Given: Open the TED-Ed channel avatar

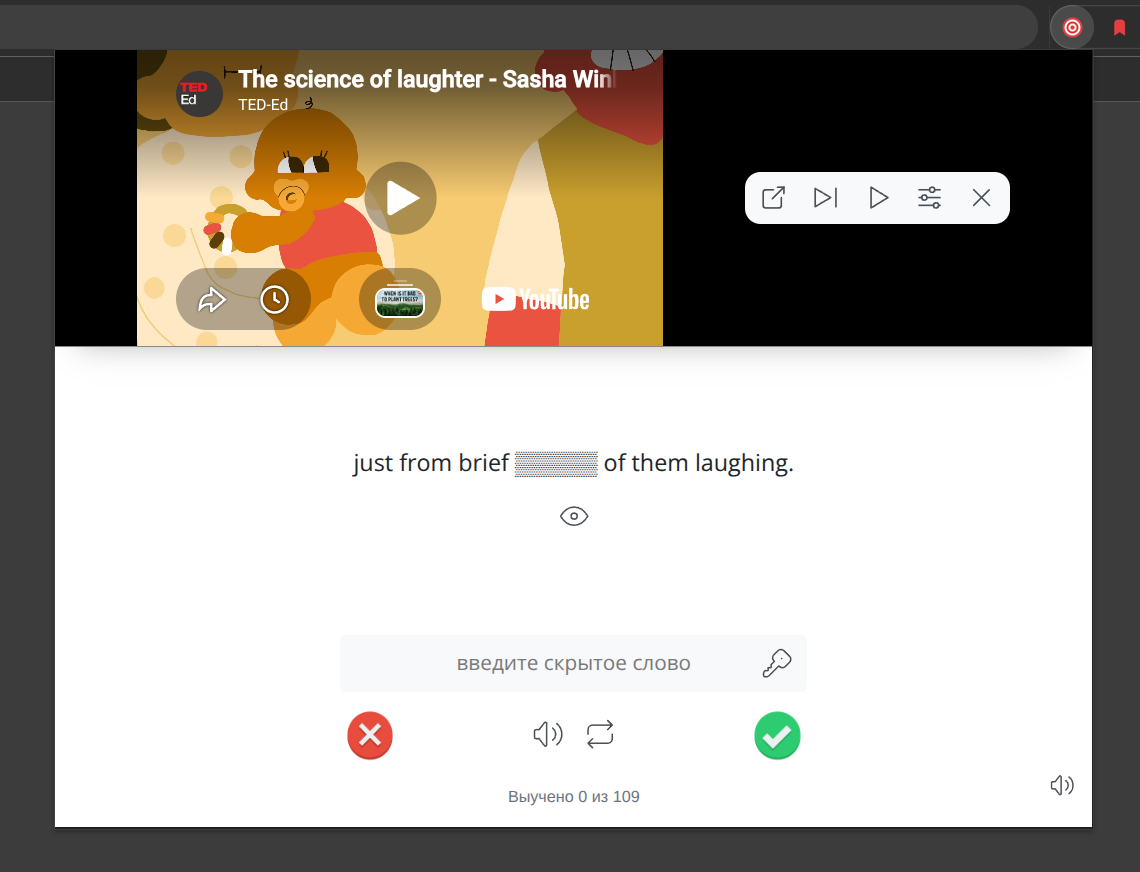Looking at the screenshot, I should point(199,94).
